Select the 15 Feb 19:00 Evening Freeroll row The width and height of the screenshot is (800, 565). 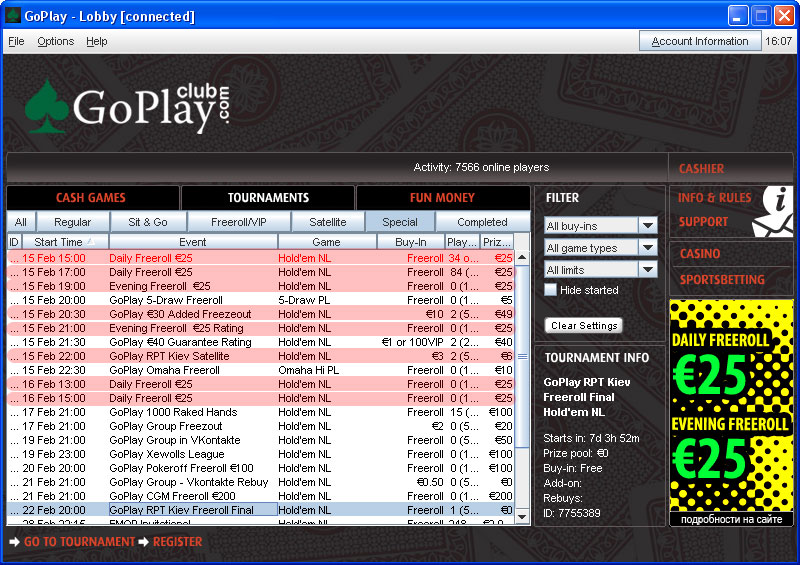pos(260,286)
